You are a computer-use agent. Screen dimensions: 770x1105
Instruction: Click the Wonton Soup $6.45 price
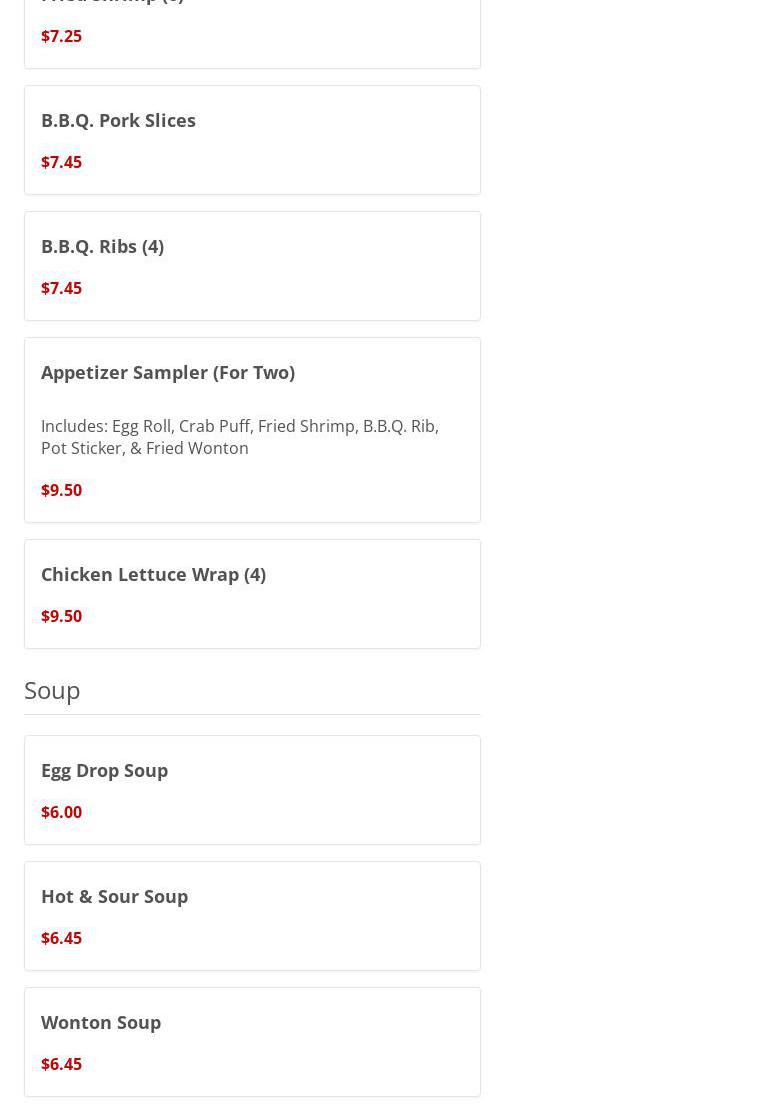[61, 1064]
